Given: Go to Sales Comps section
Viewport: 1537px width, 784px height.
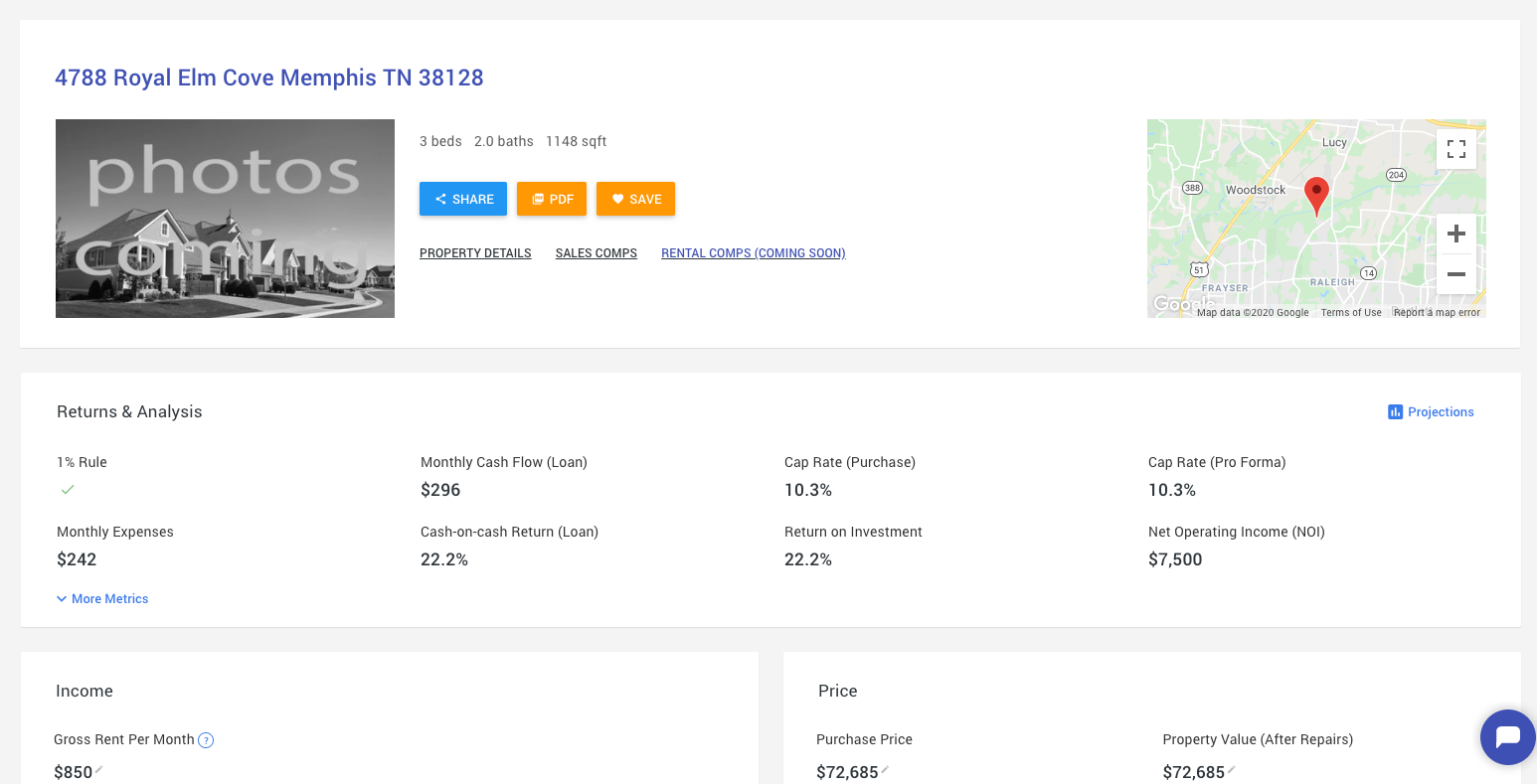Looking at the screenshot, I should click(597, 253).
